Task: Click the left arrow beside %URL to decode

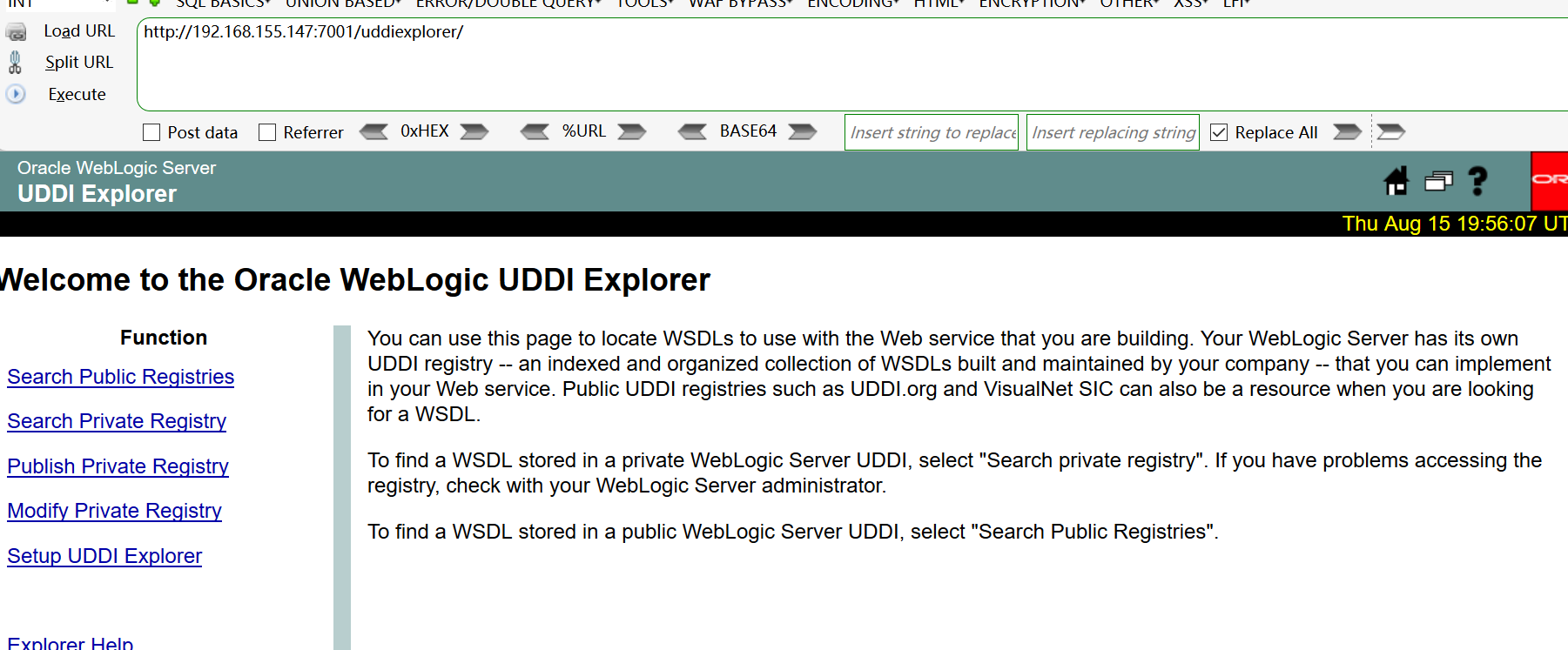Action: [535, 131]
